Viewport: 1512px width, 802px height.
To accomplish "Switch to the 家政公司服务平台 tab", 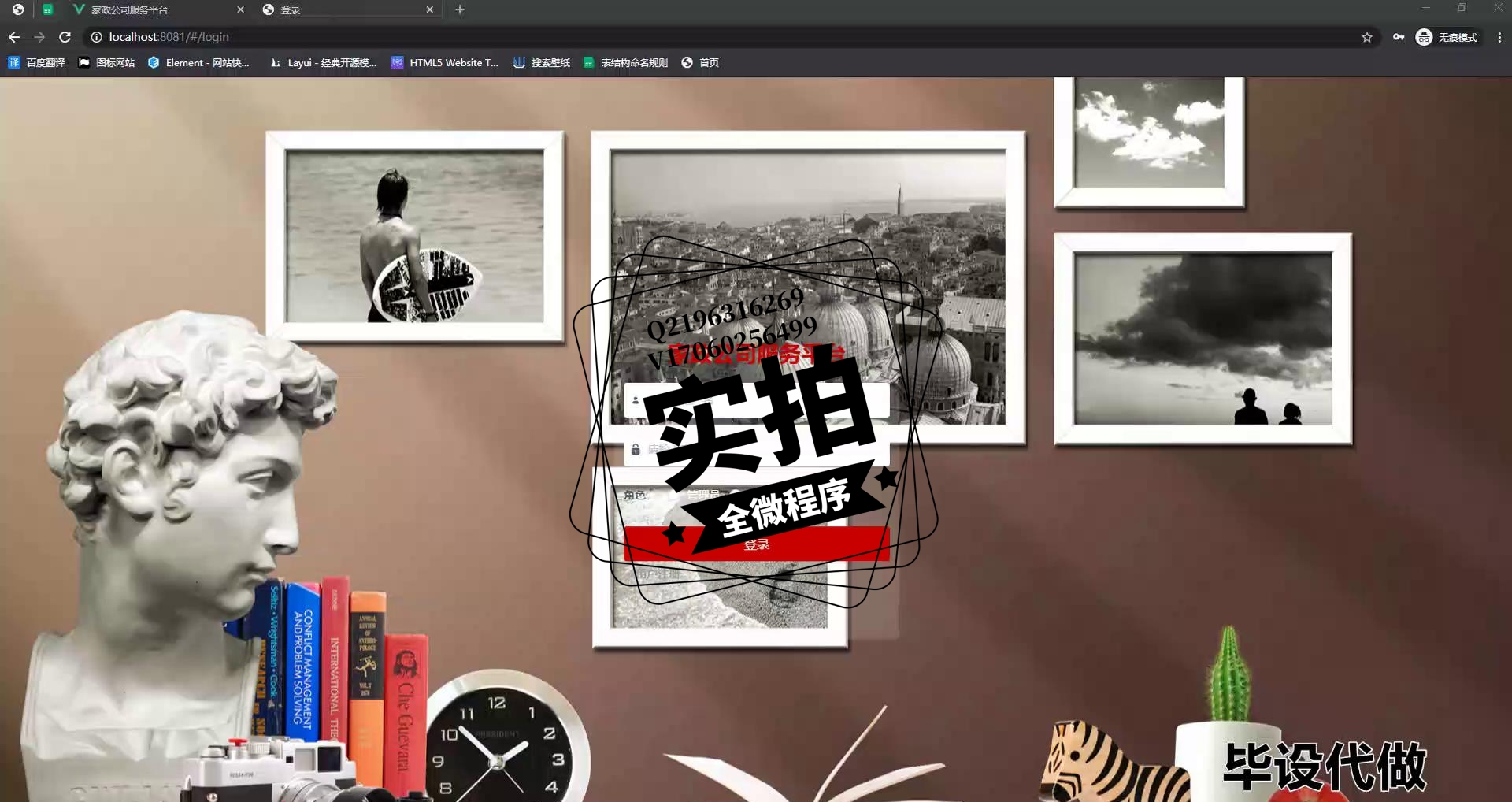I will pos(157,9).
